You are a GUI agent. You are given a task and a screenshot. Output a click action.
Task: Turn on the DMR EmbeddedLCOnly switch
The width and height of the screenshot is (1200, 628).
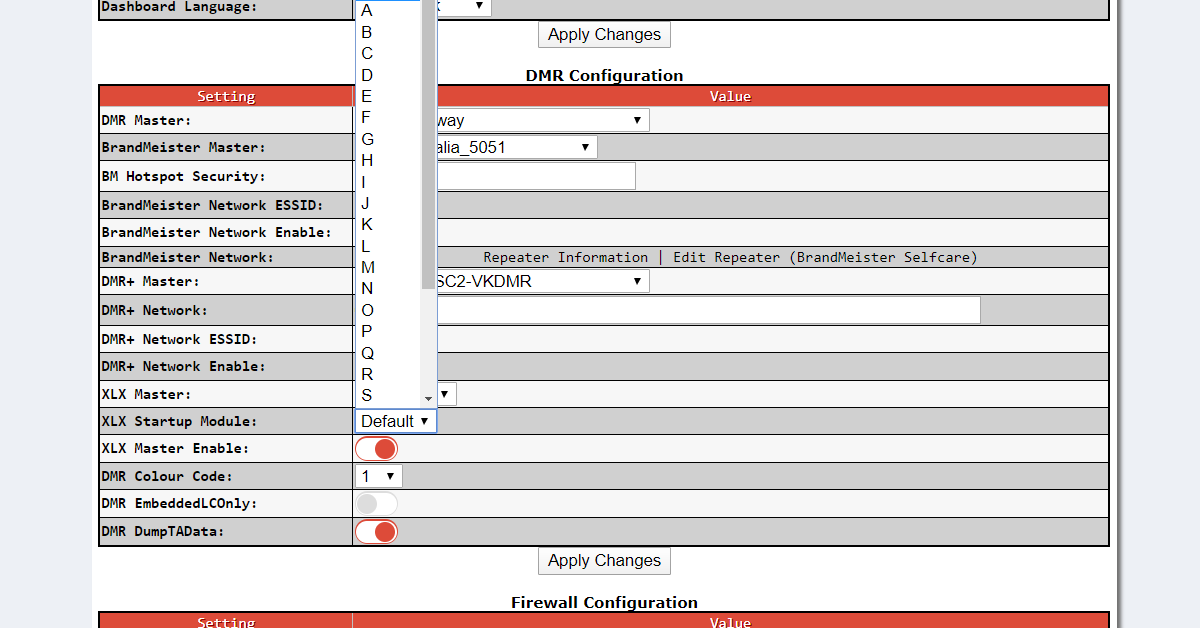tap(376, 503)
